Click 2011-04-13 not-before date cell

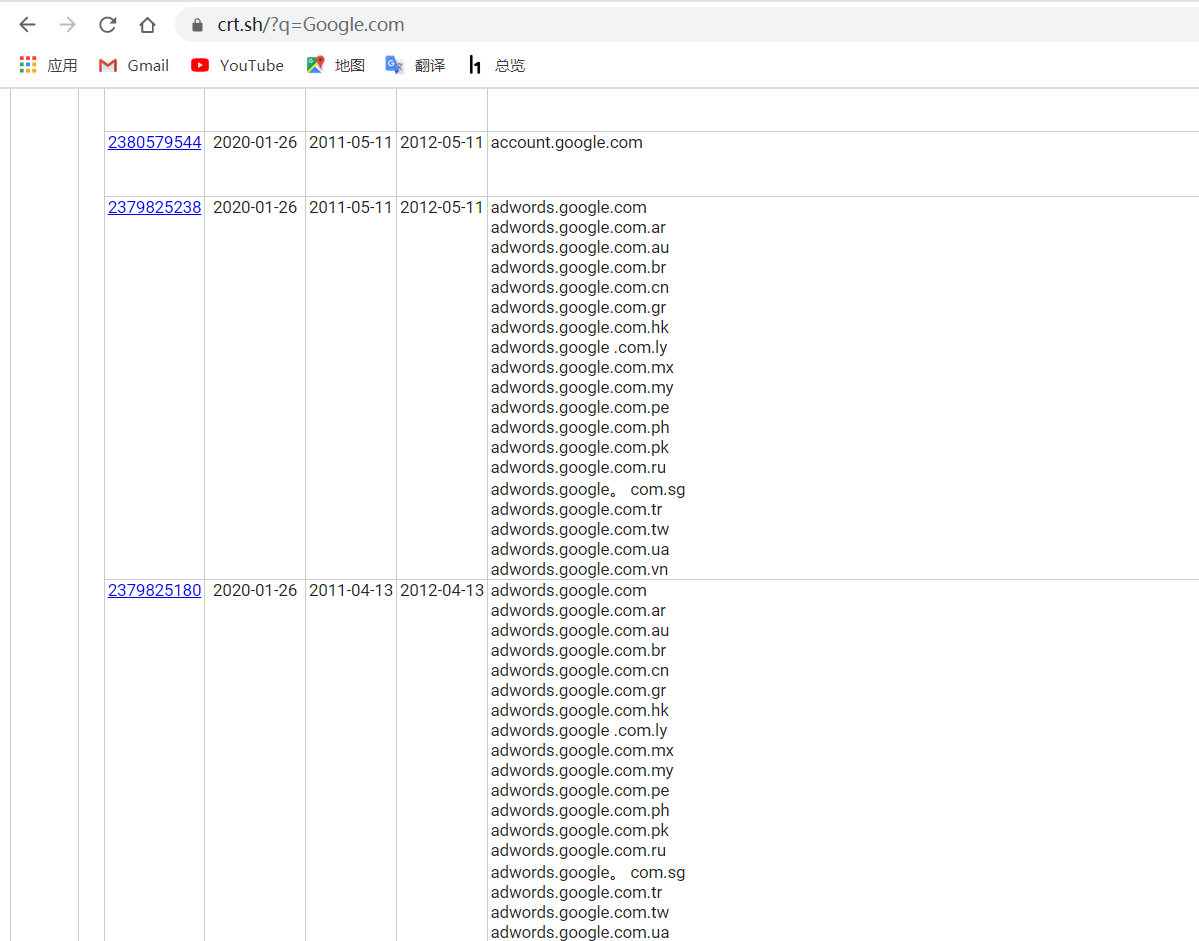(351, 590)
